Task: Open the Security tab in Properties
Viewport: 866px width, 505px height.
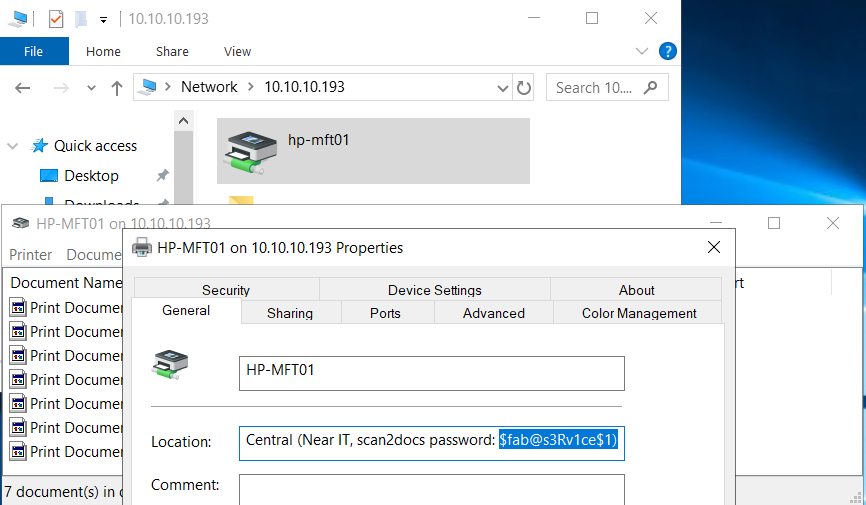Action: pos(226,290)
